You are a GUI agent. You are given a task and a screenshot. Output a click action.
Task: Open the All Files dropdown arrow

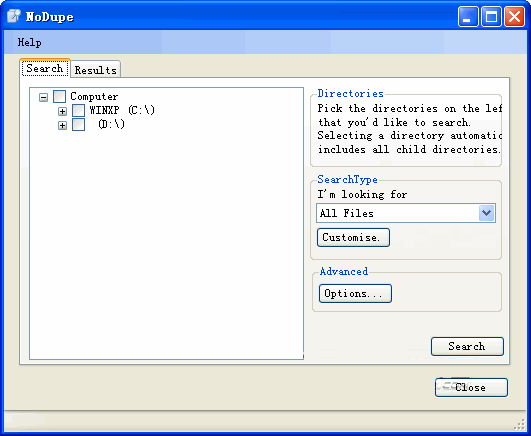pos(487,213)
